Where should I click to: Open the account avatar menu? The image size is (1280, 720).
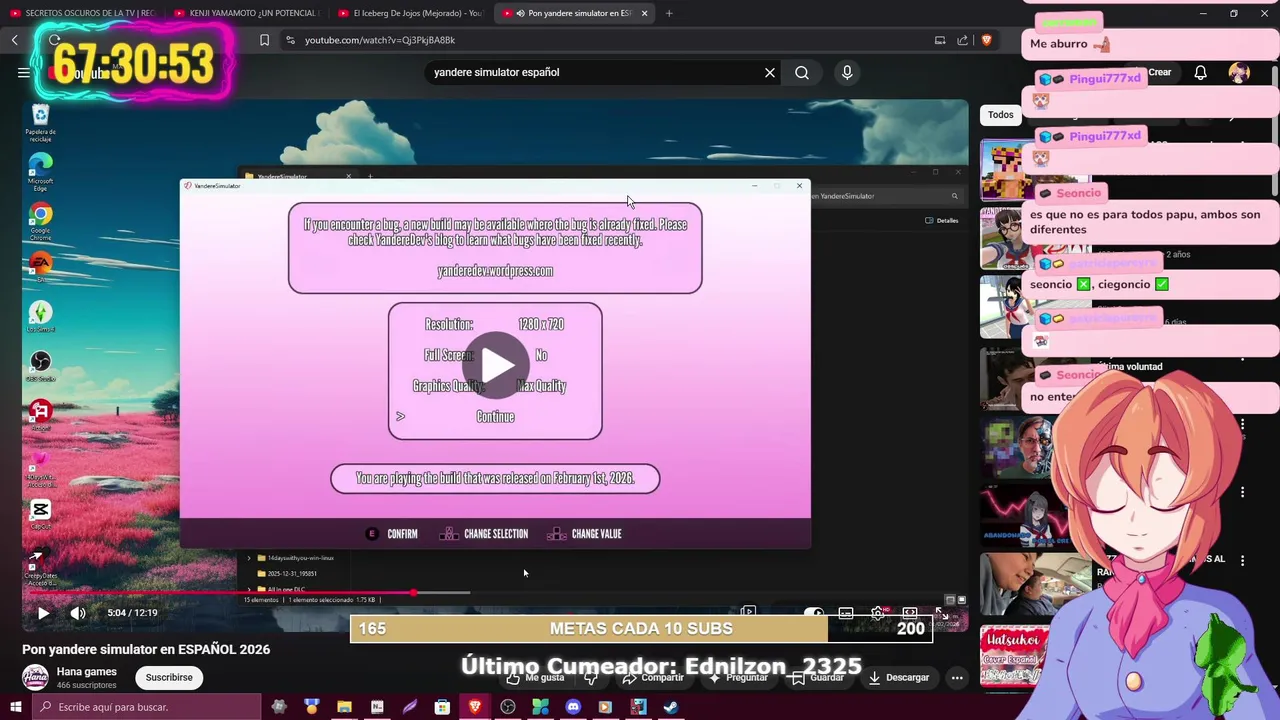tap(1239, 72)
